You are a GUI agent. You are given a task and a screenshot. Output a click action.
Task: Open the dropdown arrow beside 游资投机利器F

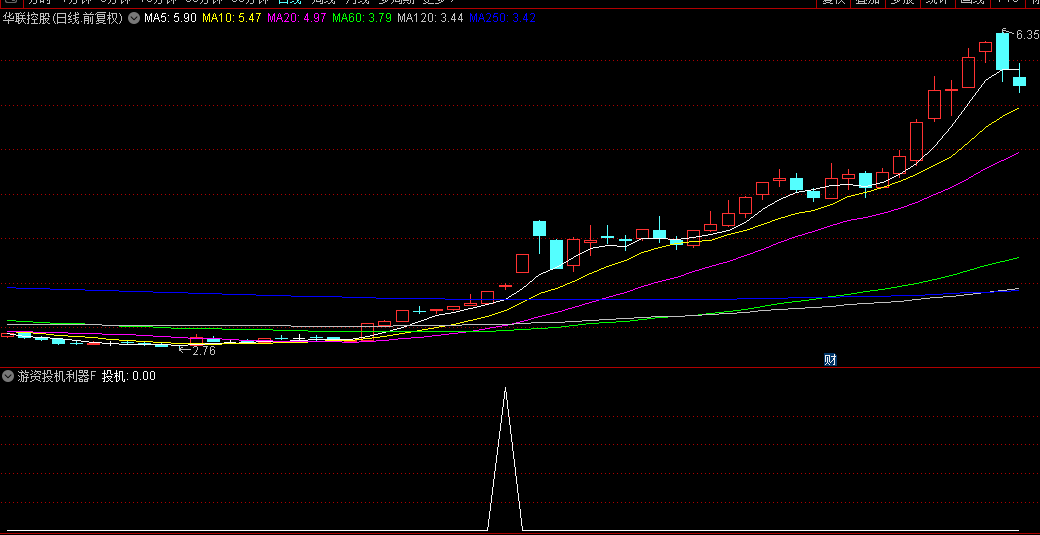tap(8, 376)
